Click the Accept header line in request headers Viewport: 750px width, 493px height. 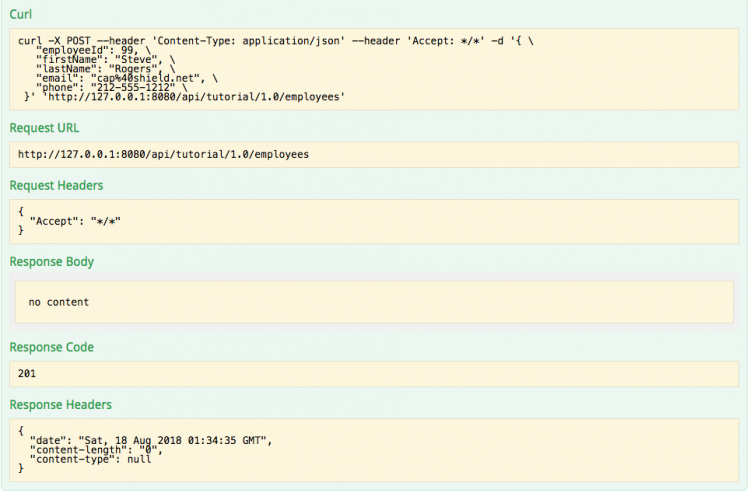75,221
